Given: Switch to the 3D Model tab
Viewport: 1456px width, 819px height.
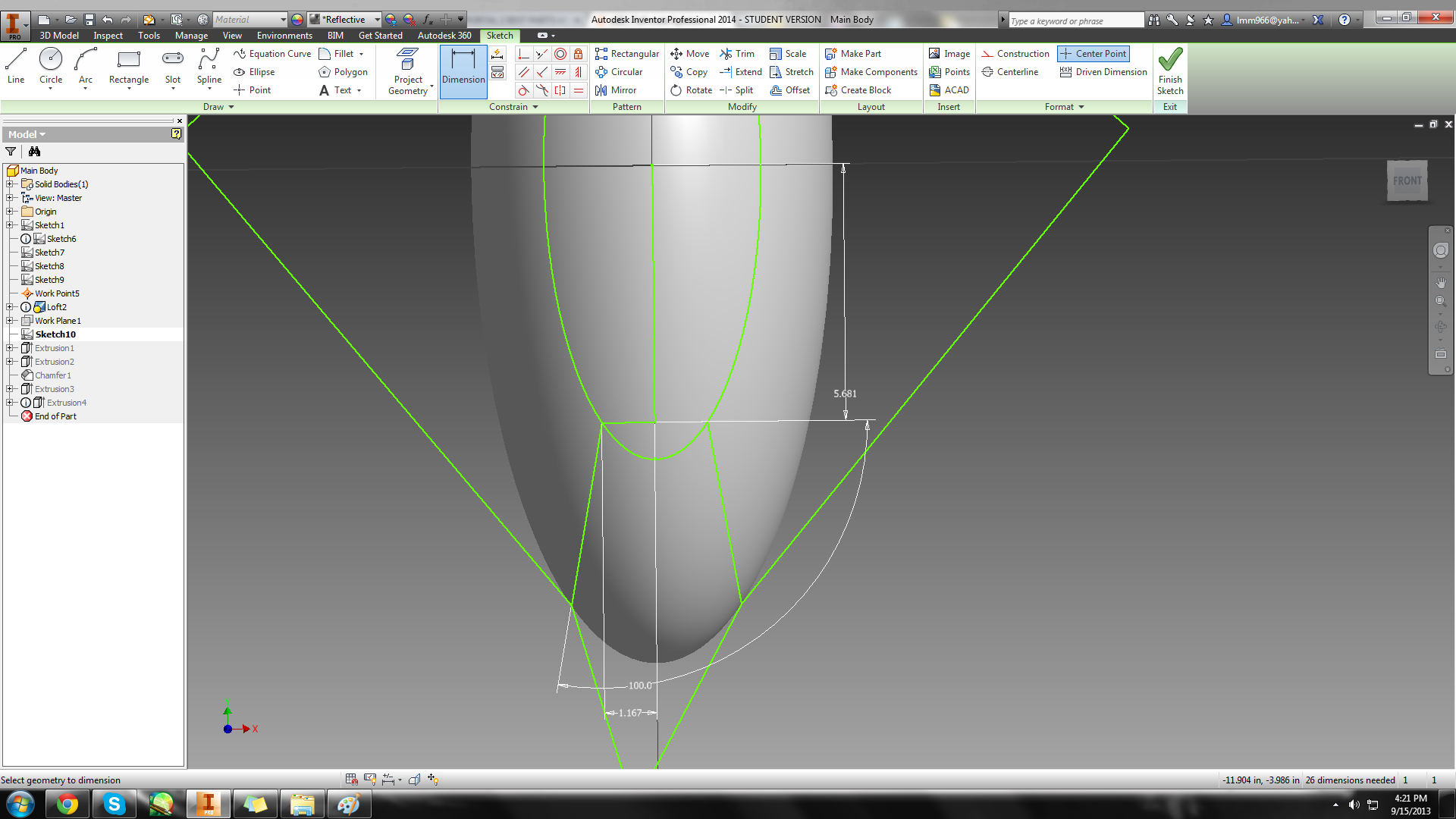Looking at the screenshot, I should click(58, 36).
